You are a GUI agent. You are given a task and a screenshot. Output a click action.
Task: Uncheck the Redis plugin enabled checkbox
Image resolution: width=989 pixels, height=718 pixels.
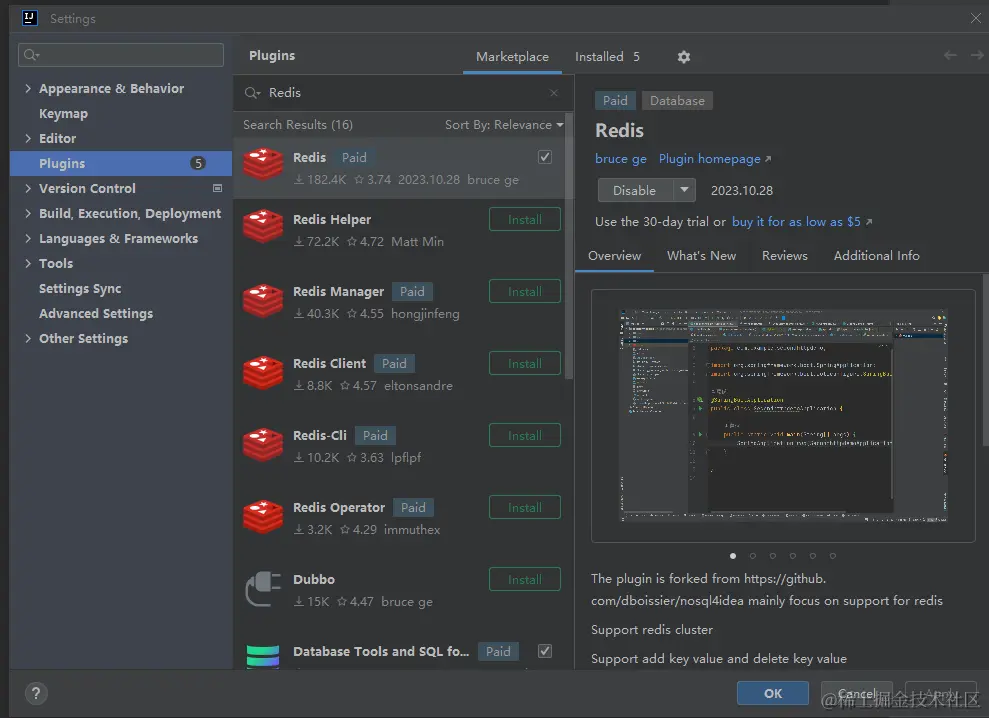click(x=545, y=157)
